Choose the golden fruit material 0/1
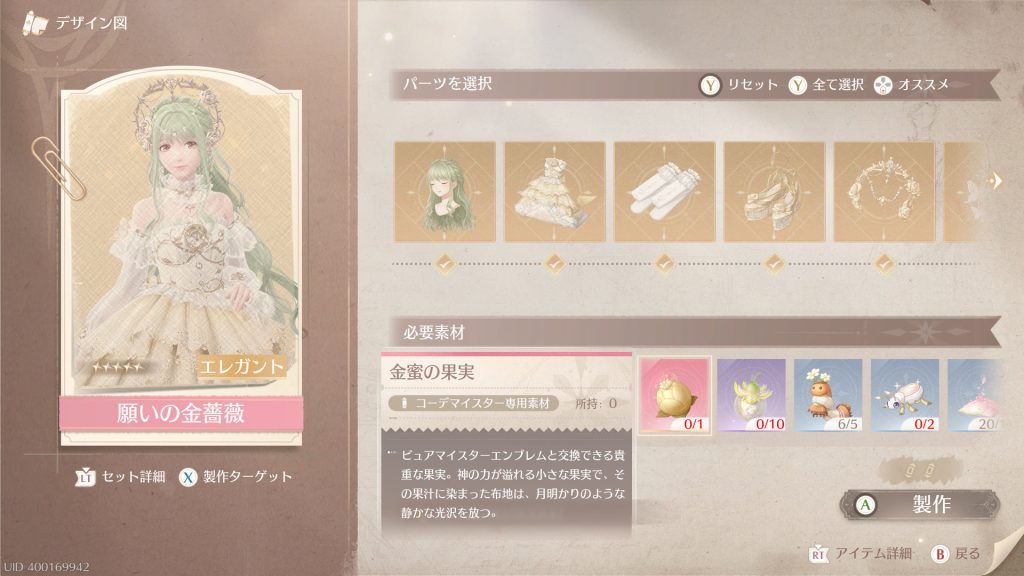Viewport: 1024px width, 576px height. click(675, 394)
